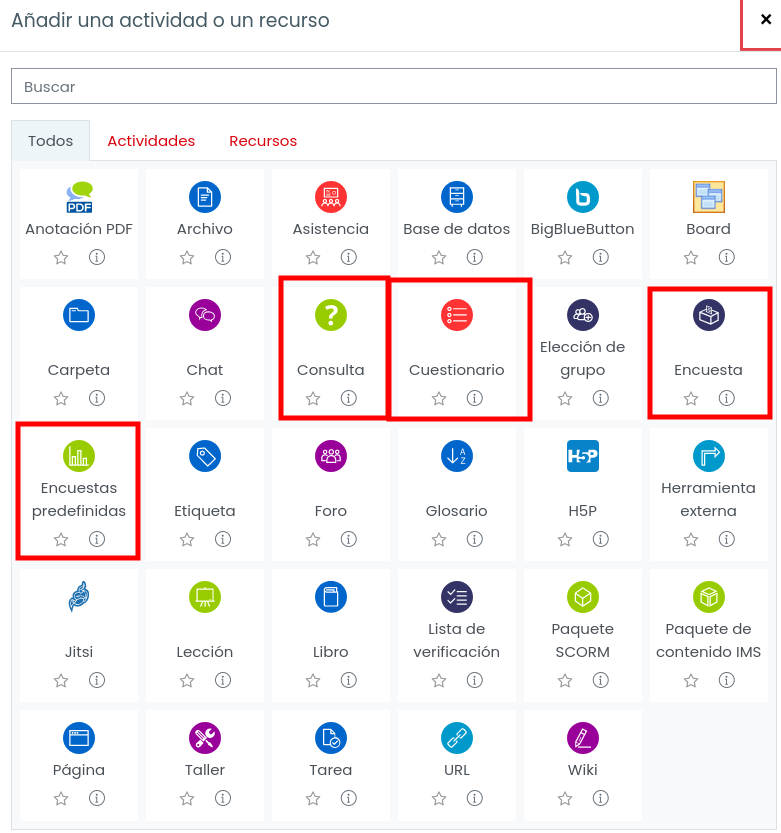
Task: Pick the Jitsi activity icon
Action: pyautogui.click(x=79, y=597)
